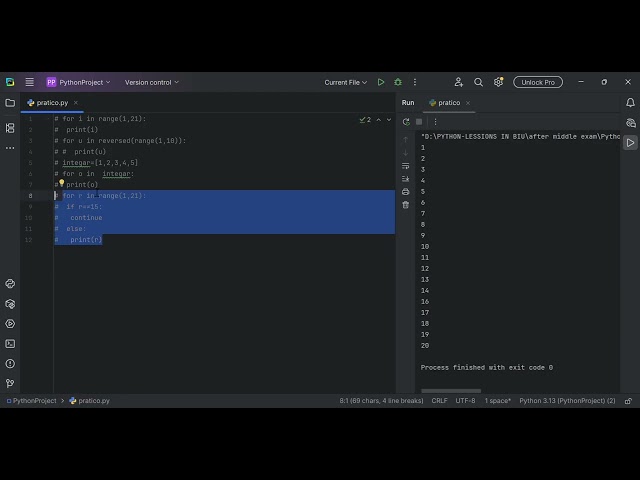Click the down arrow in Run console
Image resolution: width=640 pixels, height=480 pixels.
click(x=405, y=153)
